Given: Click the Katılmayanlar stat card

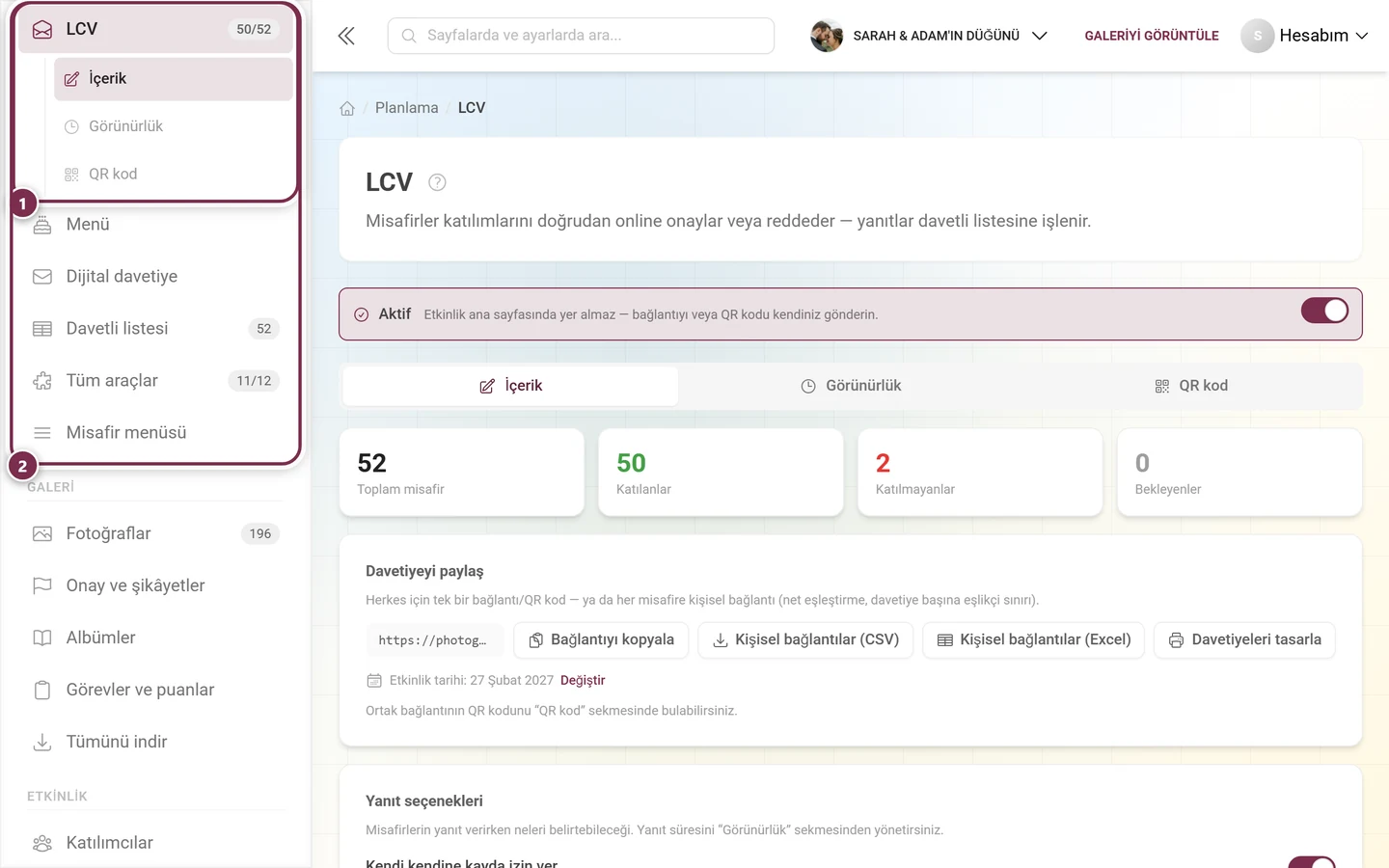Looking at the screenshot, I should 980,473.
